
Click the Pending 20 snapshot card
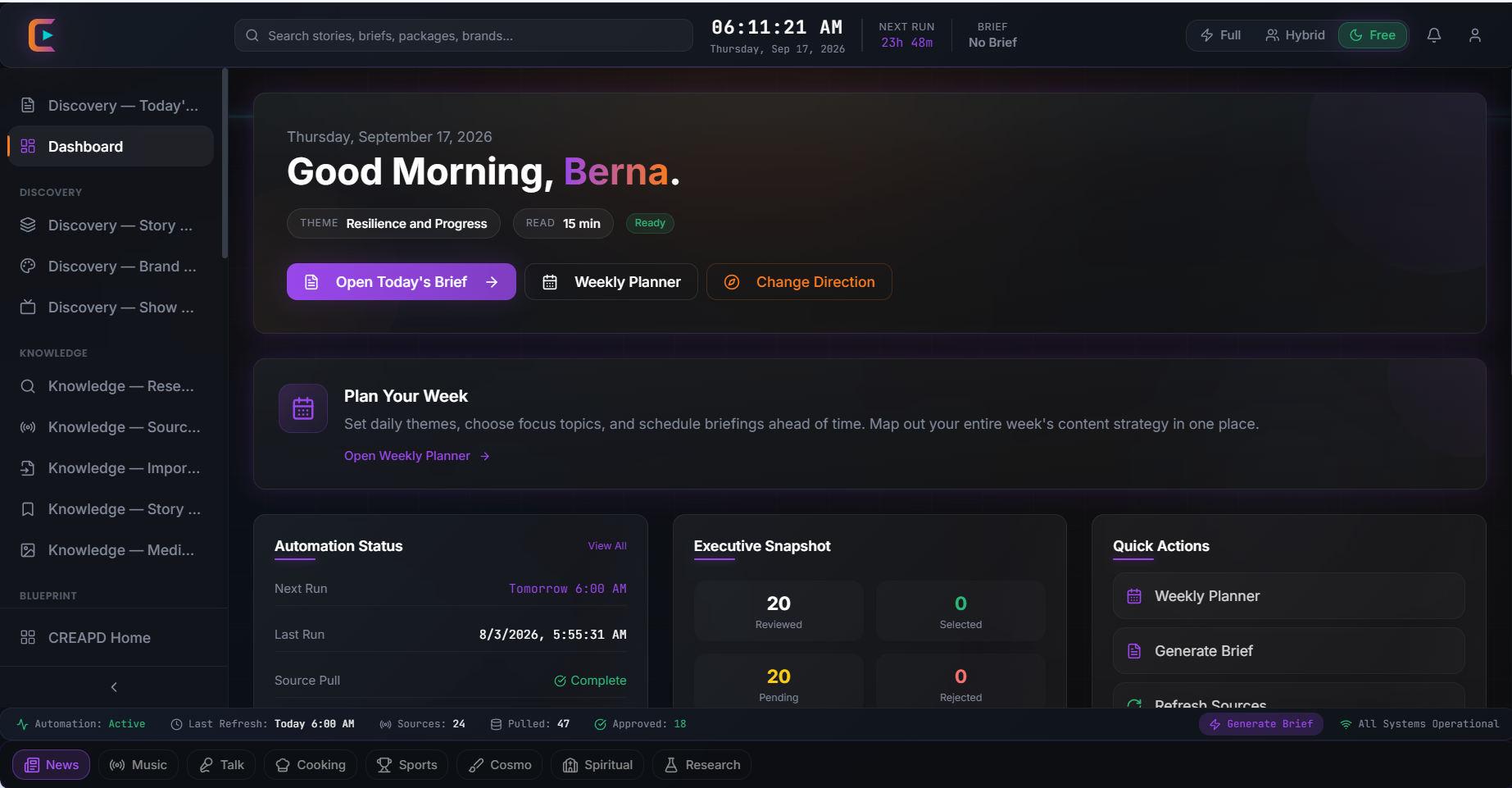[x=779, y=681]
